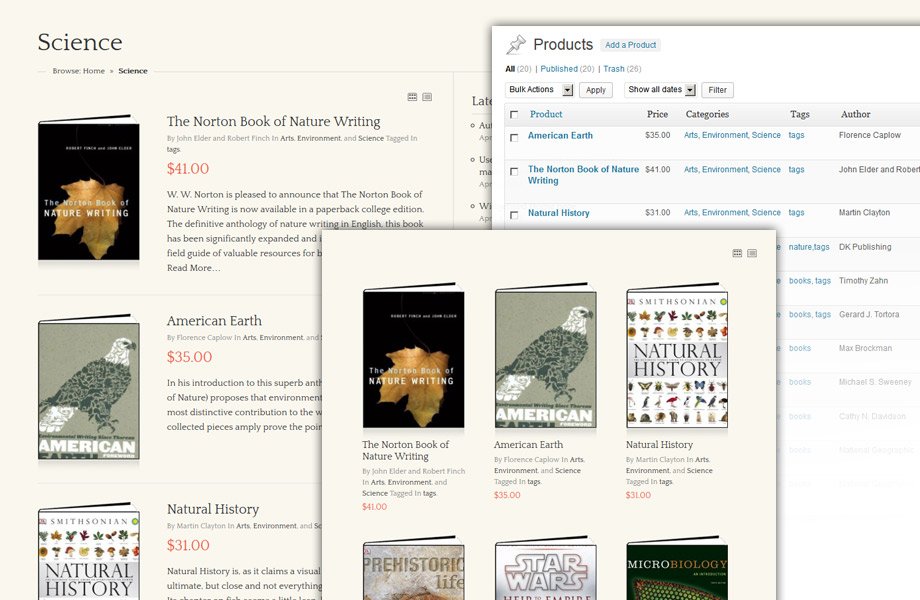
Task: Switch to grid view on the Science list page
Action: [412, 97]
